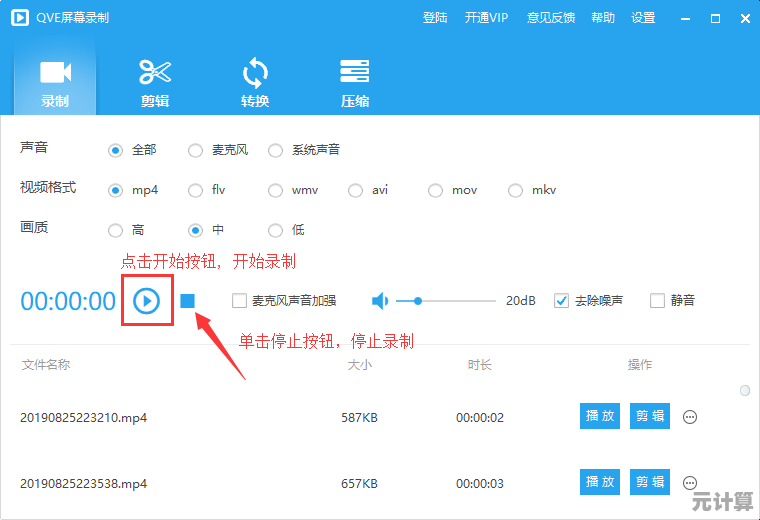Click the start recording play button
The height and width of the screenshot is (520, 760).
(x=147, y=300)
